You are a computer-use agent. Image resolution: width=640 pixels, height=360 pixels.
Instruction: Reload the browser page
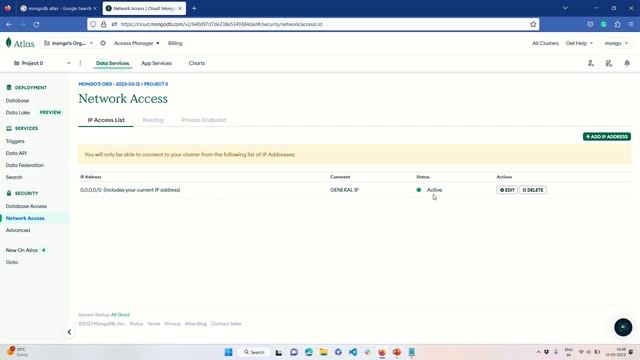36,24
